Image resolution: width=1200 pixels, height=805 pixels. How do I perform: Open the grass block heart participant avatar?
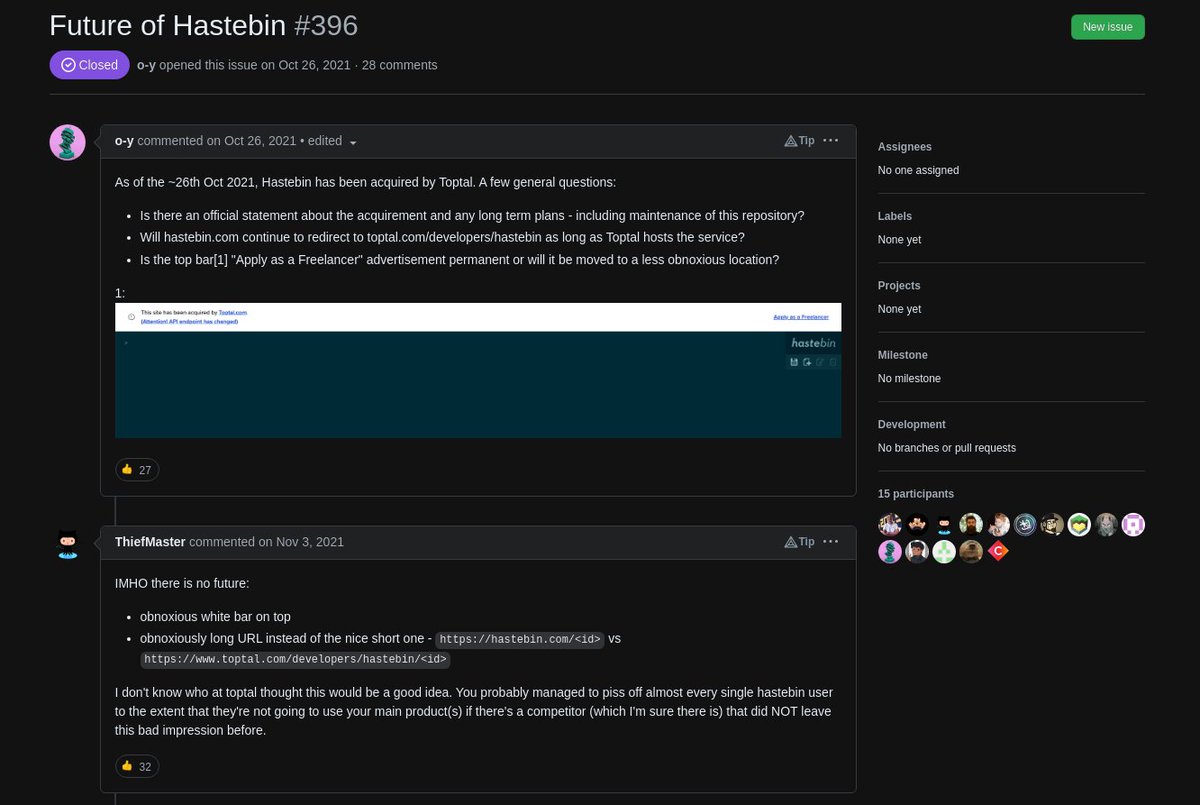[1079, 524]
